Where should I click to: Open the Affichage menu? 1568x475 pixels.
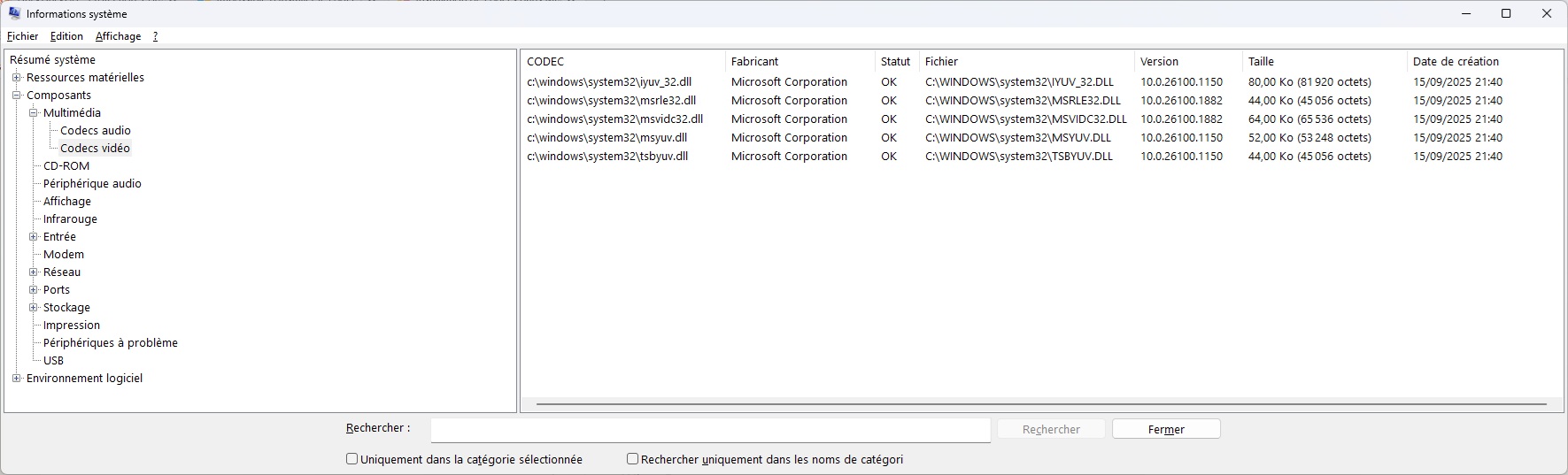[119, 36]
